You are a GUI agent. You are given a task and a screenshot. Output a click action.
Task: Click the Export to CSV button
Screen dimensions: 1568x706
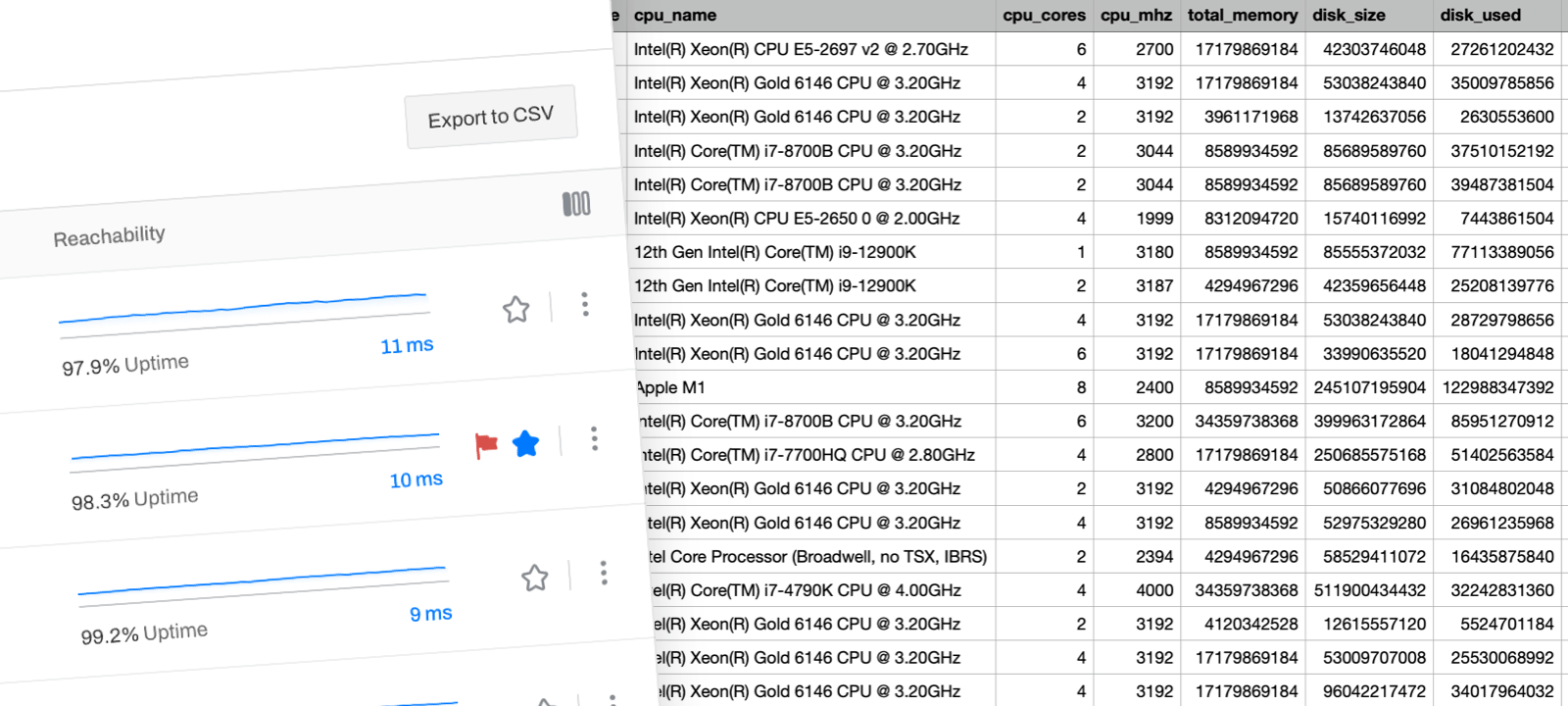pos(491,117)
